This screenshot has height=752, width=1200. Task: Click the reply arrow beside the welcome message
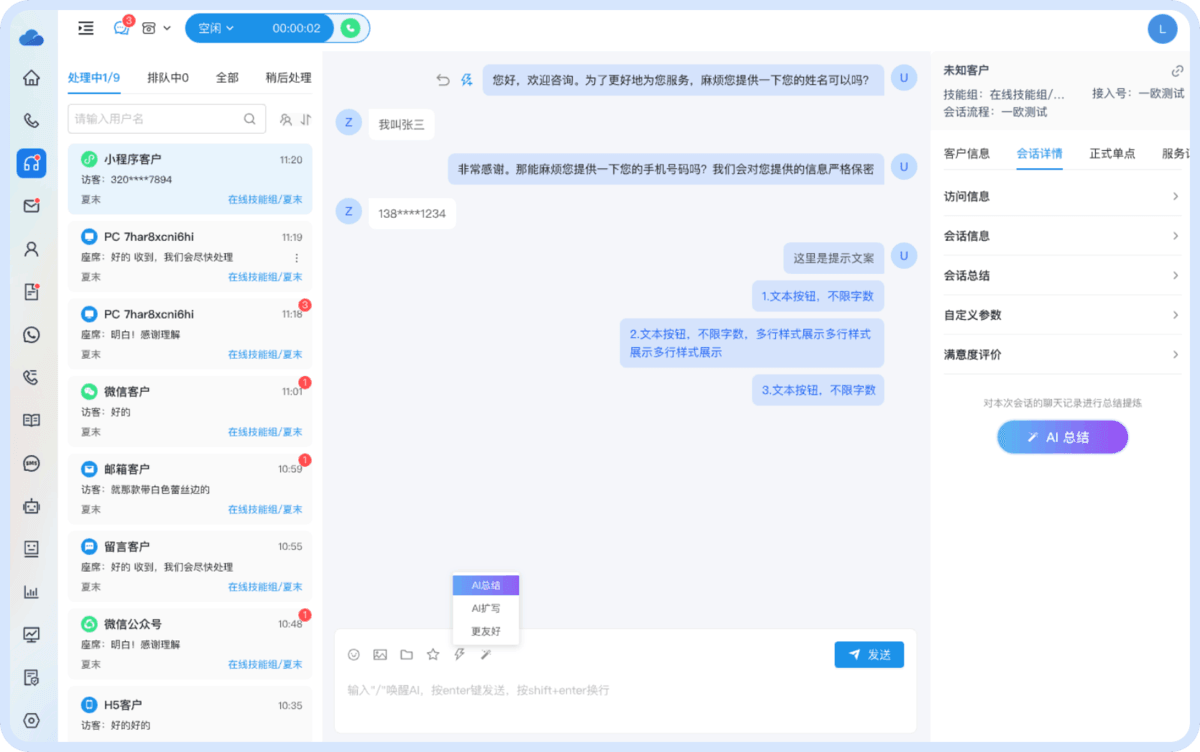[x=443, y=80]
